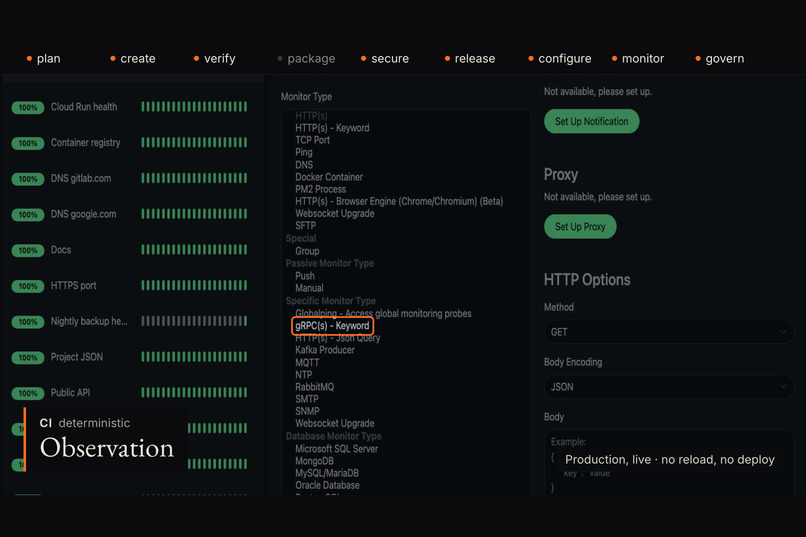Go to the govern stage
806x537 pixels.
[x=720, y=59]
